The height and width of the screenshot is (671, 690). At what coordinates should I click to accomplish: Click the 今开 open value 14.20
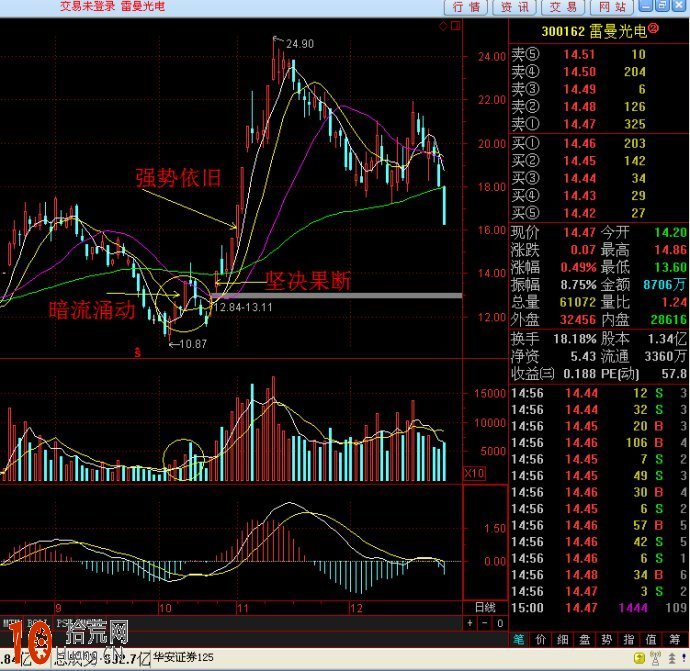pos(670,232)
